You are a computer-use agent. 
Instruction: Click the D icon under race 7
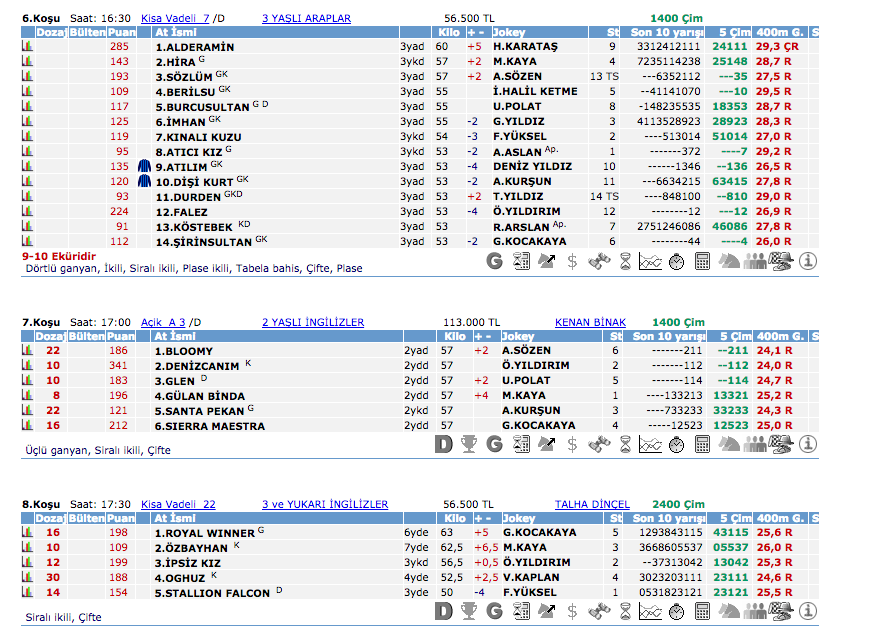tap(444, 443)
